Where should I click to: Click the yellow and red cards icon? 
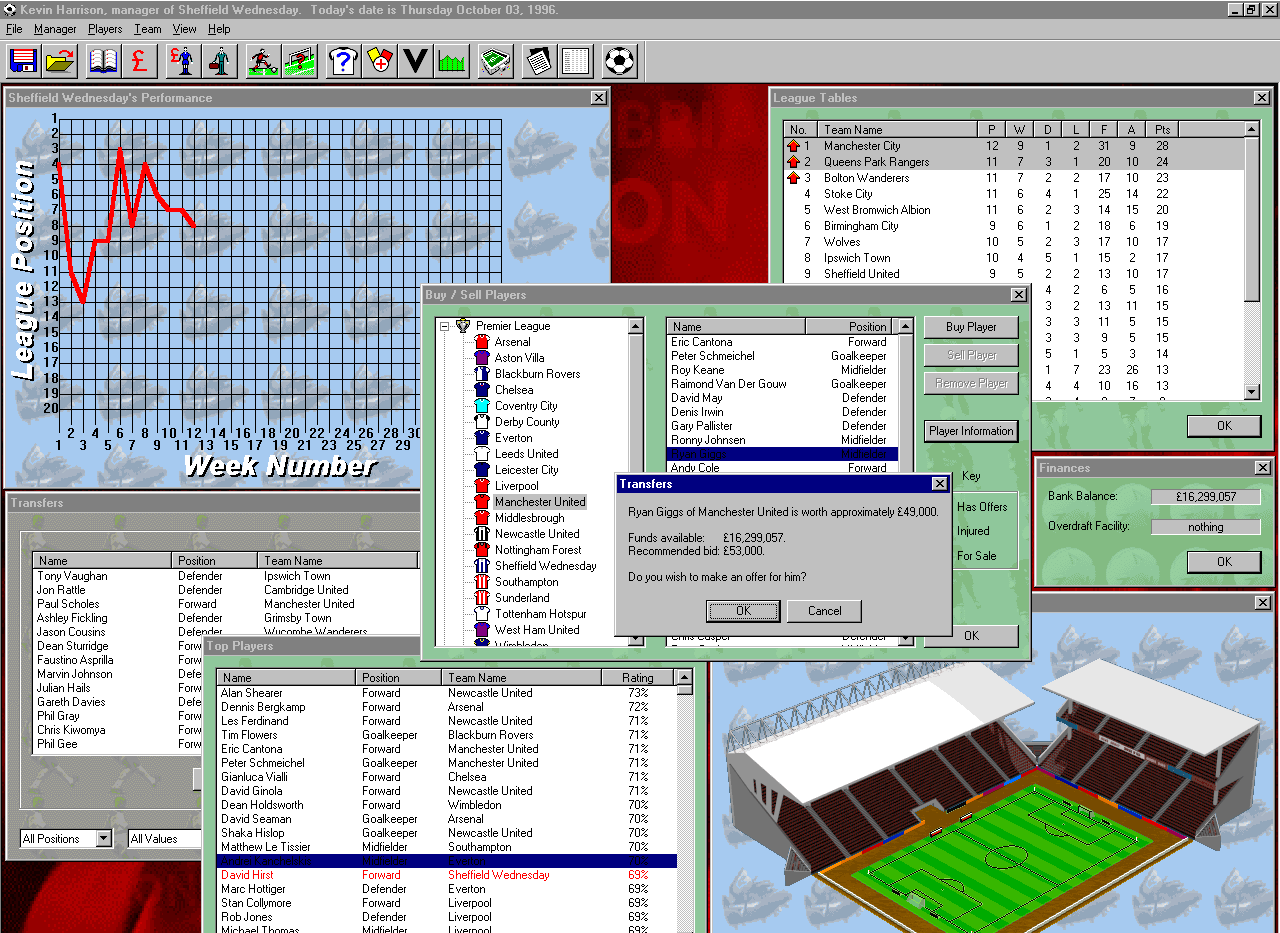click(x=379, y=61)
